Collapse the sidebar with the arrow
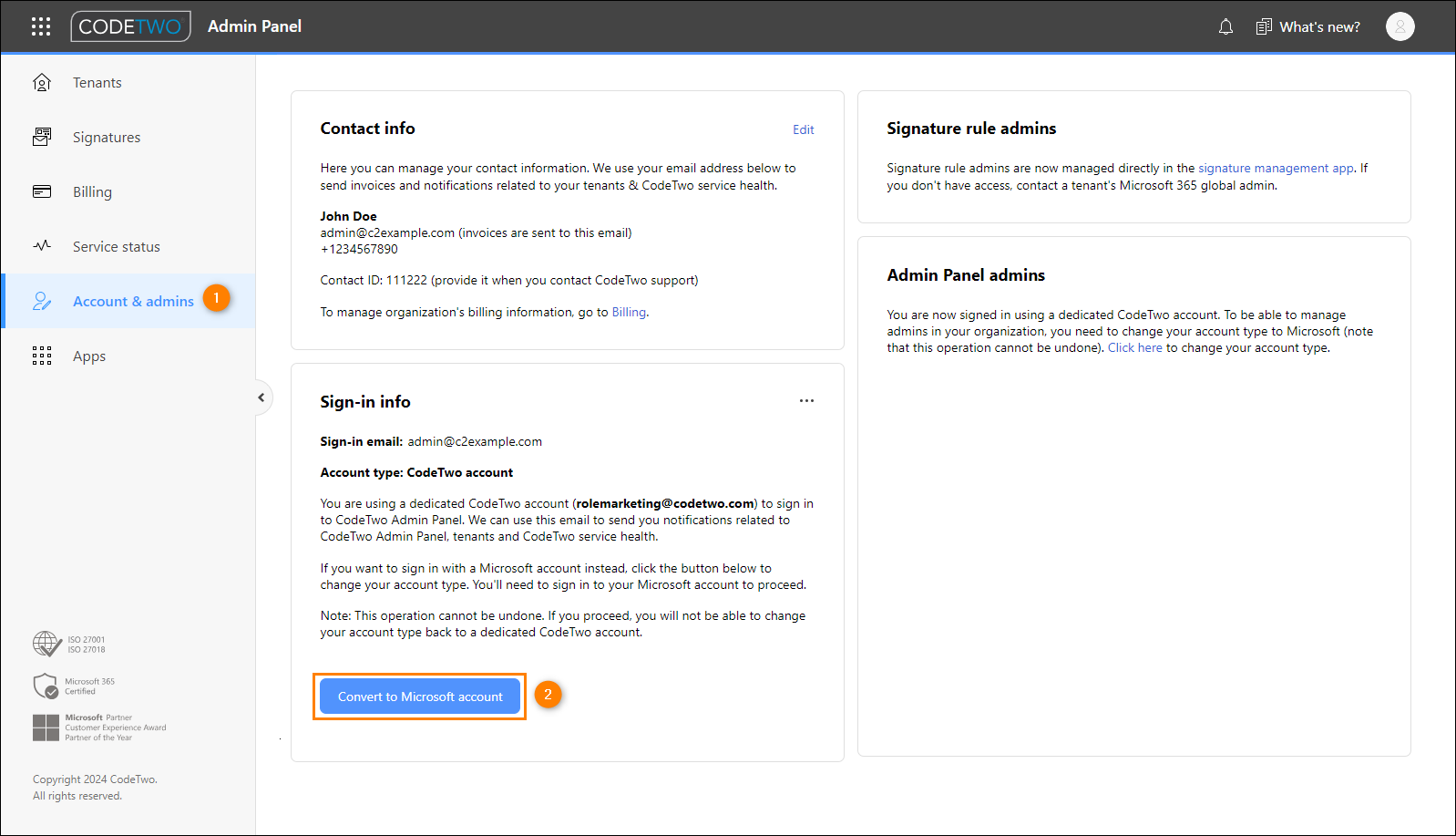 pos(261,397)
